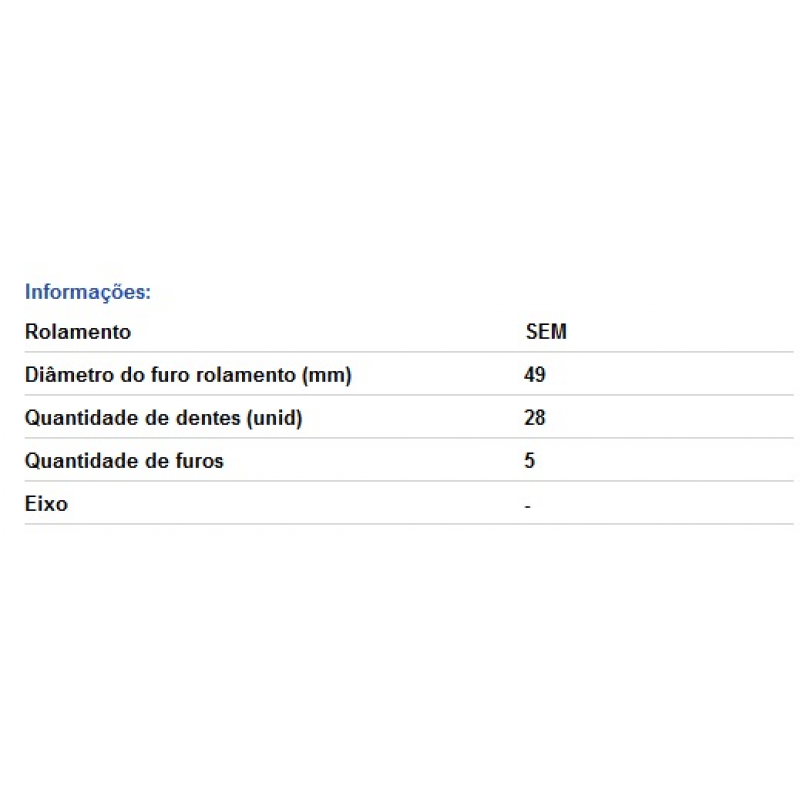The height and width of the screenshot is (800, 800).
Task: Click the word dentes
Action: (208, 418)
